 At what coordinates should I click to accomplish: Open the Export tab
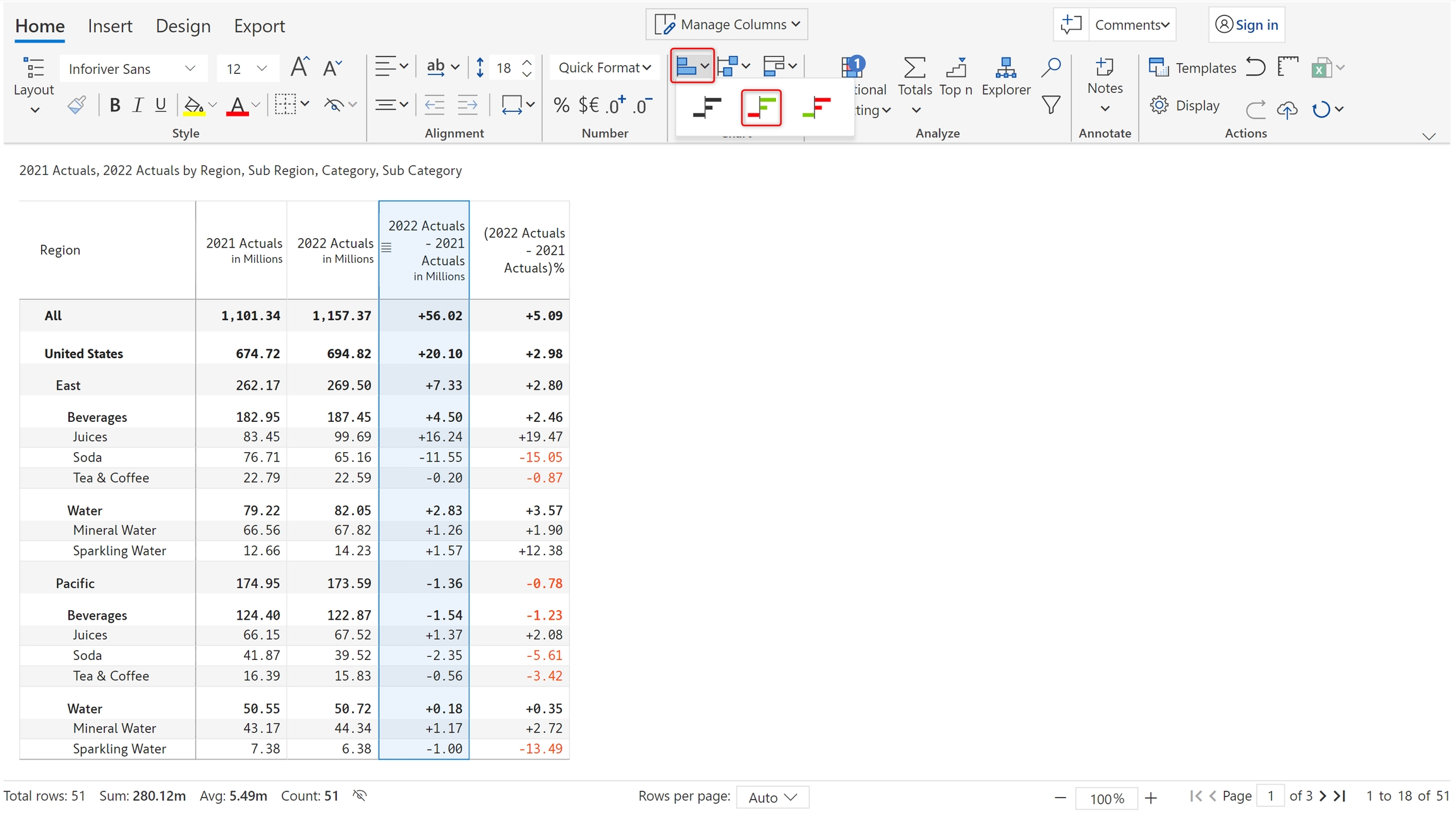coord(259,26)
